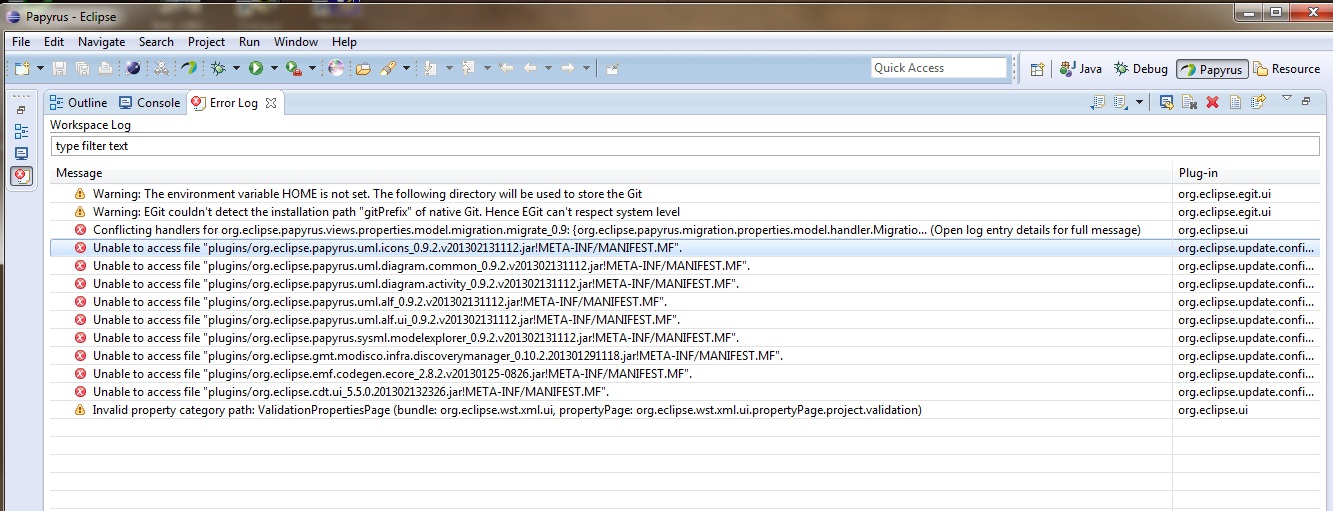The image size is (1333, 511).
Task: Sort by the Message column header
Action: coord(611,173)
